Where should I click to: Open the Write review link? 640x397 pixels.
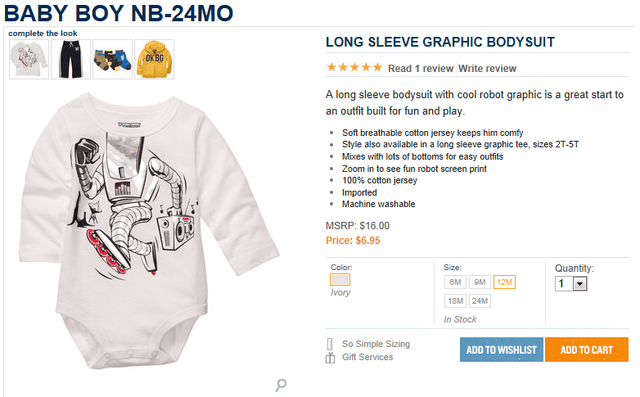[x=487, y=69]
